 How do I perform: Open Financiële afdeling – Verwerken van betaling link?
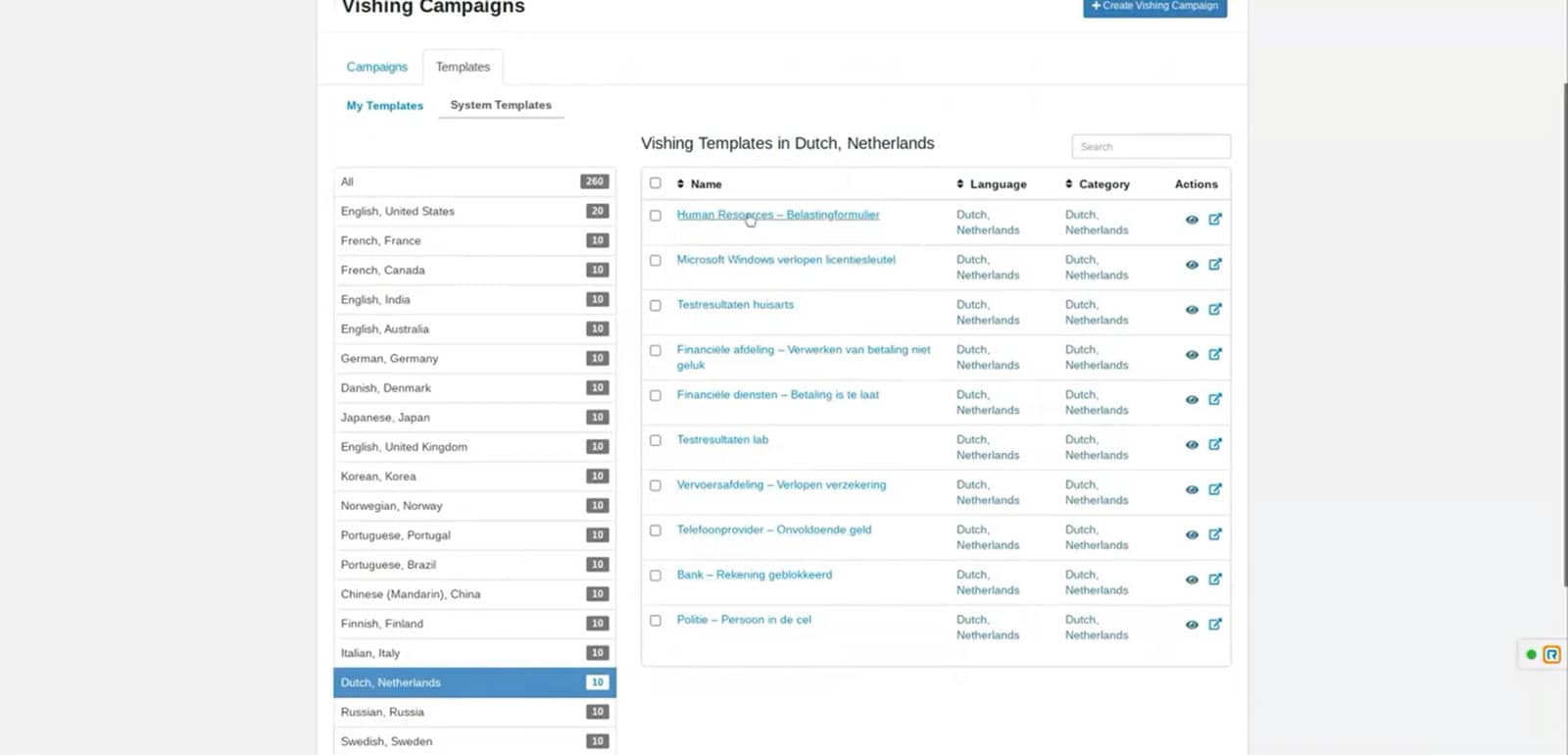804,357
